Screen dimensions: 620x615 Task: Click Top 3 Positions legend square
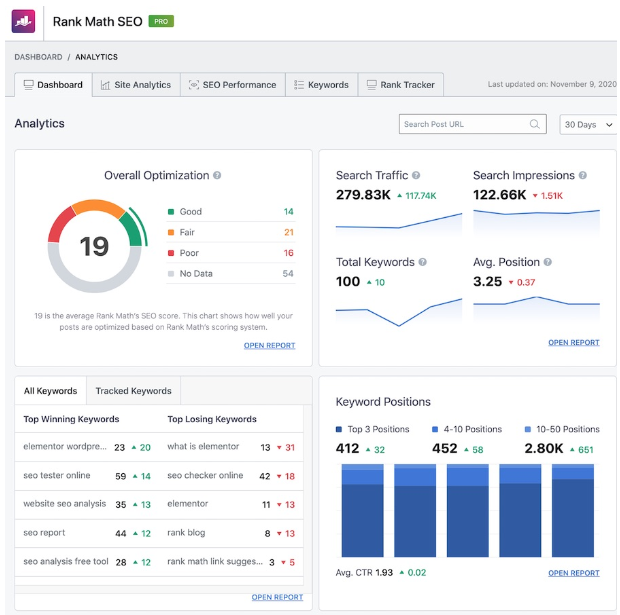[x=338, y=430]
